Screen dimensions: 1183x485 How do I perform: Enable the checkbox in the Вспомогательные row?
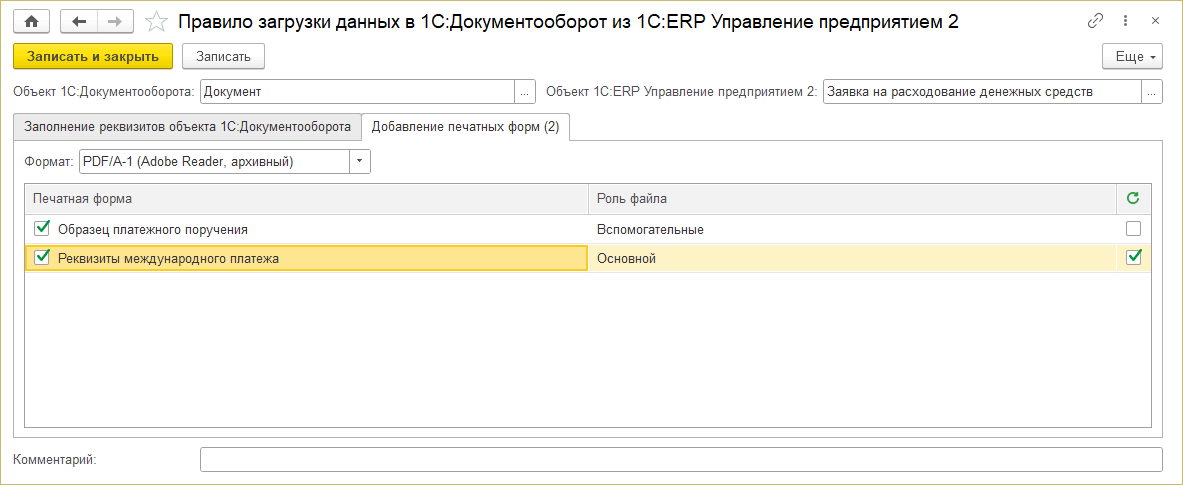[1133, 229]
